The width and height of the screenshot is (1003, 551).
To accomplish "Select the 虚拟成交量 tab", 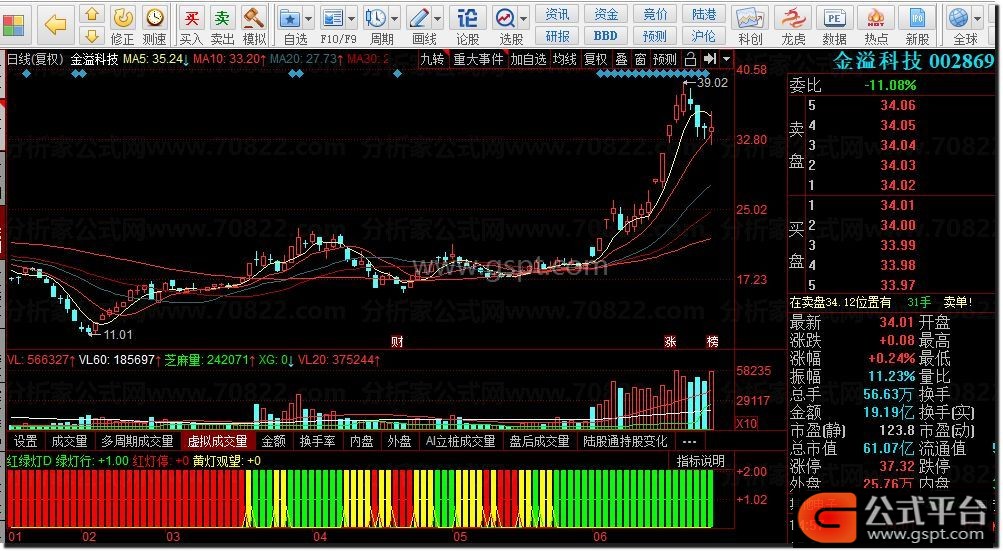I will [217, 442].
